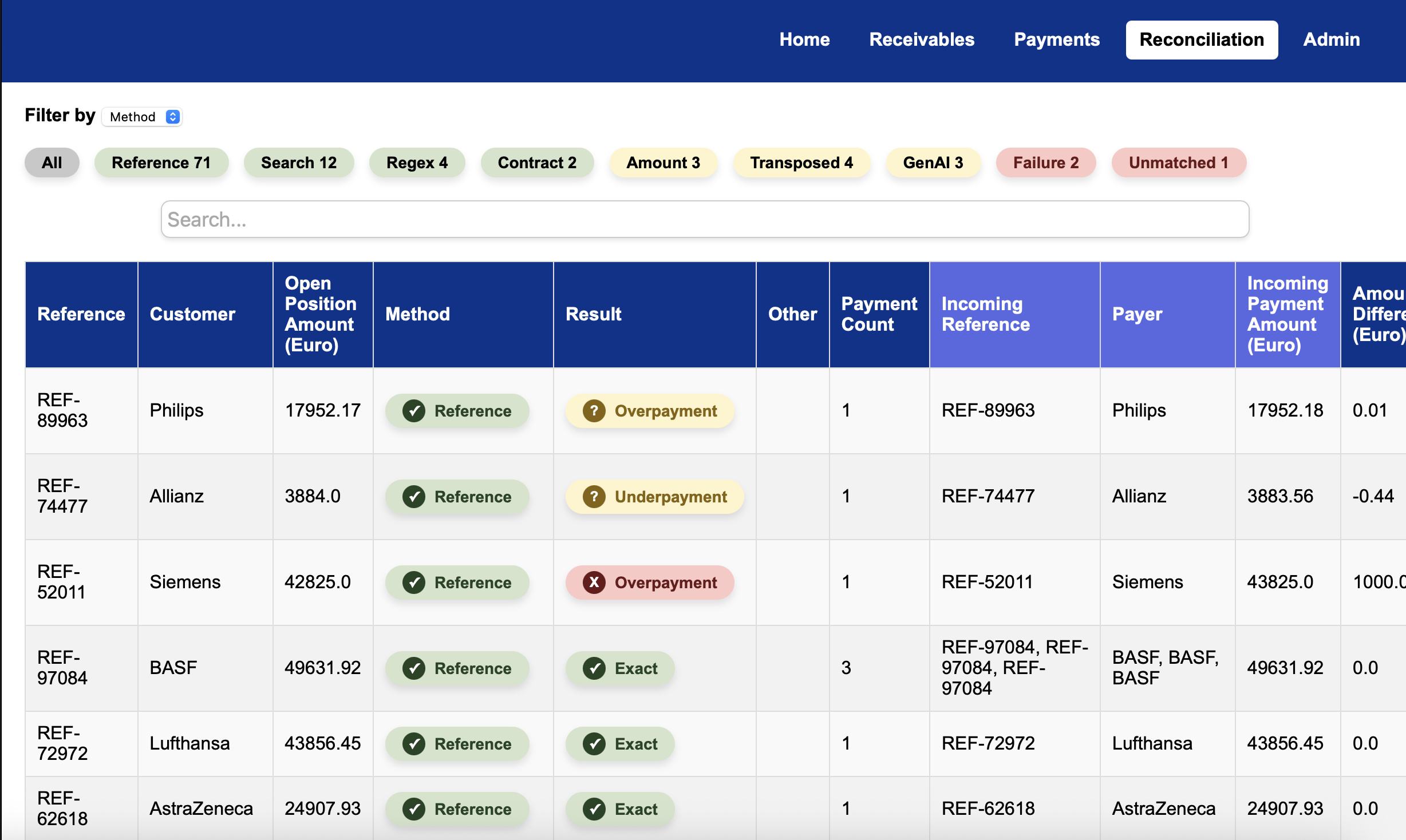Open the Receivables nav tab
The width and height of the screenshot is (1406, 840).
[x=922, y=39]
